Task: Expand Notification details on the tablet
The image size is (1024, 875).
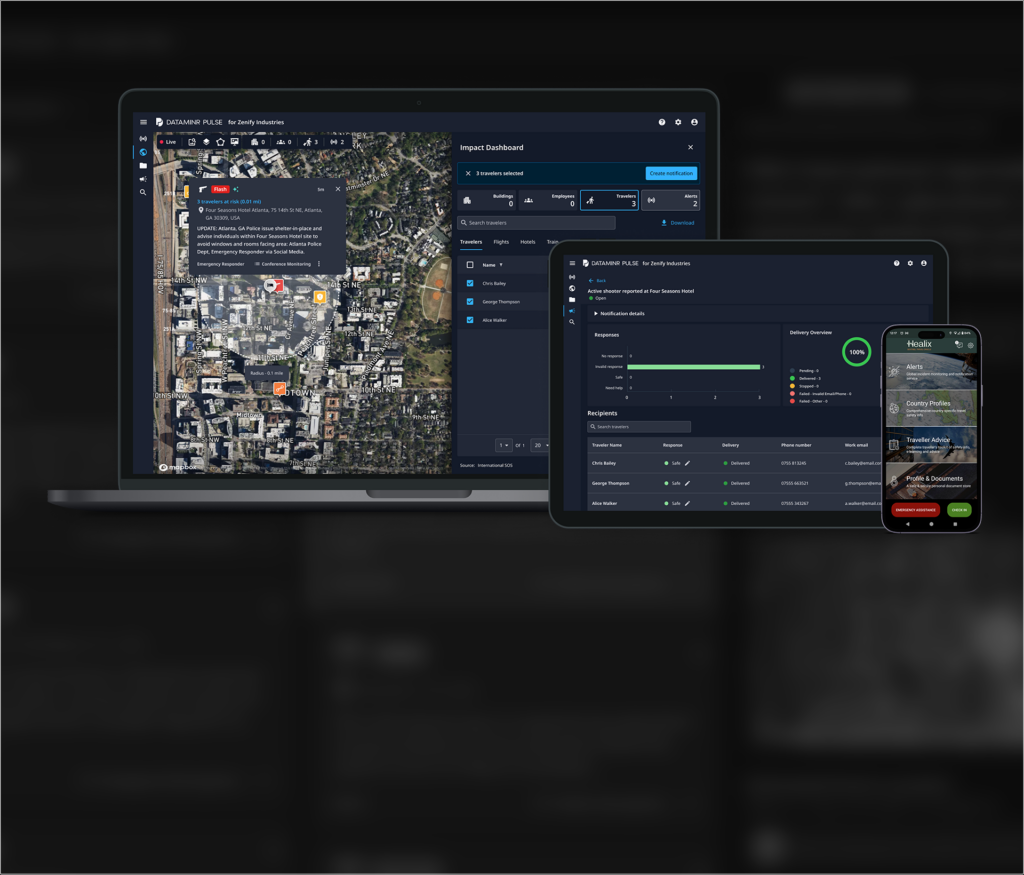Action: coord(619,313)
